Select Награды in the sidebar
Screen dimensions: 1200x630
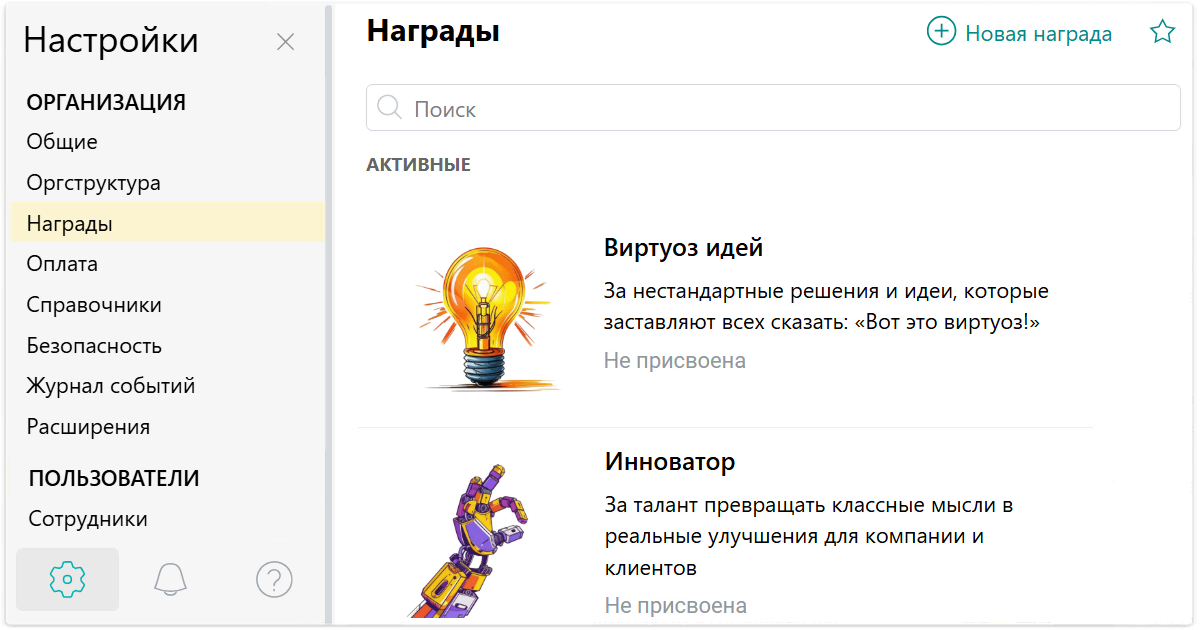pos(70,224)
